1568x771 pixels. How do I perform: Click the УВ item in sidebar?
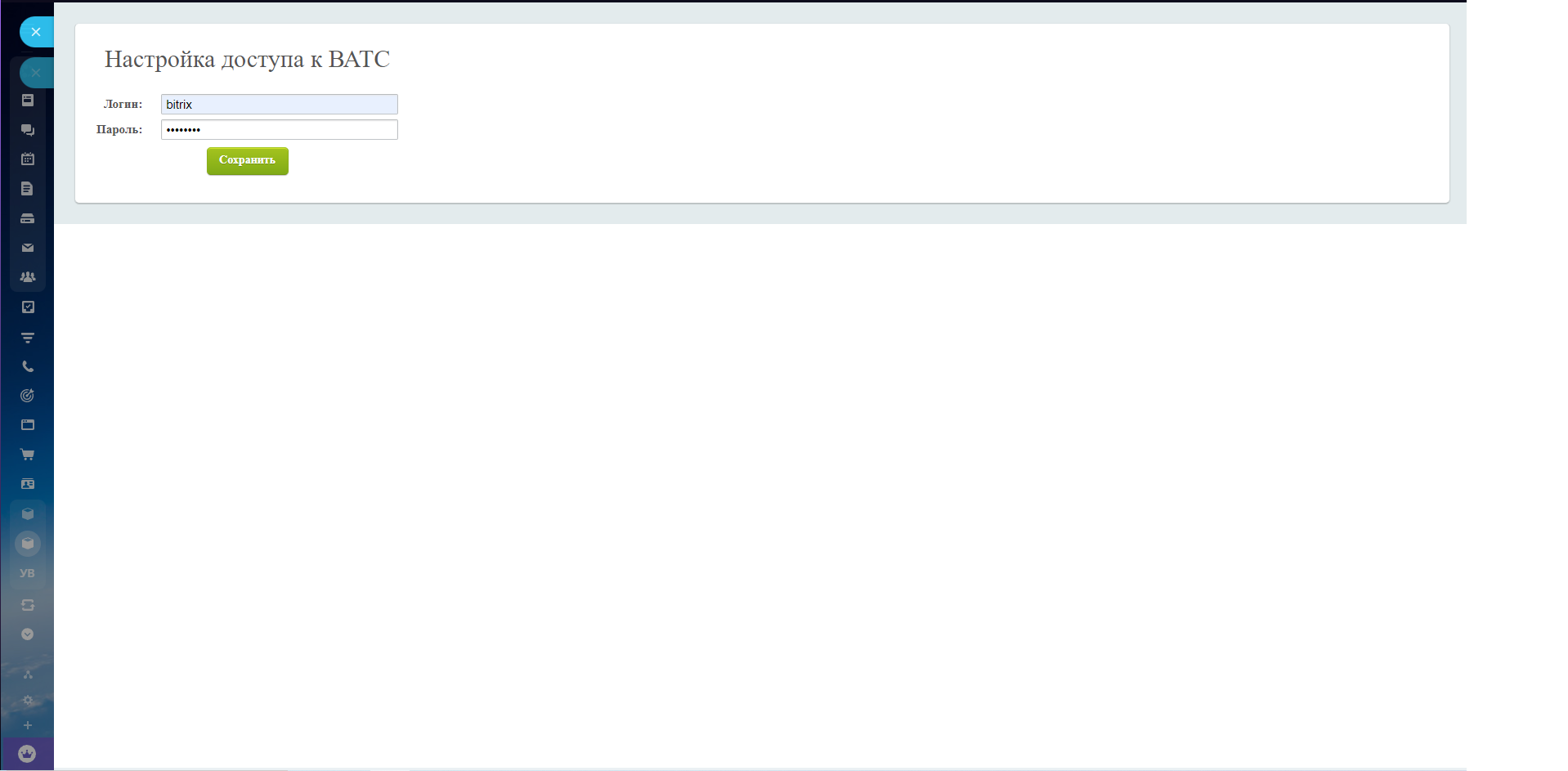click(28, 574)
